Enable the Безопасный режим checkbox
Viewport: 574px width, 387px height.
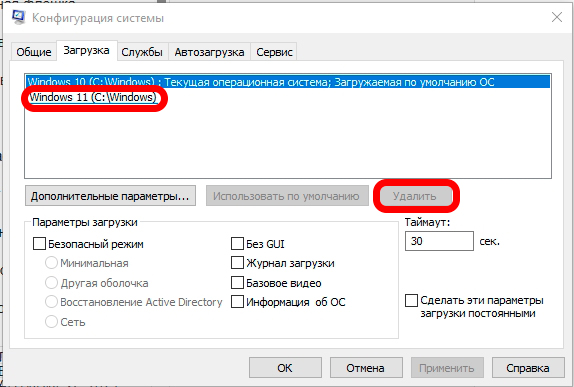[x=40, y=244]
